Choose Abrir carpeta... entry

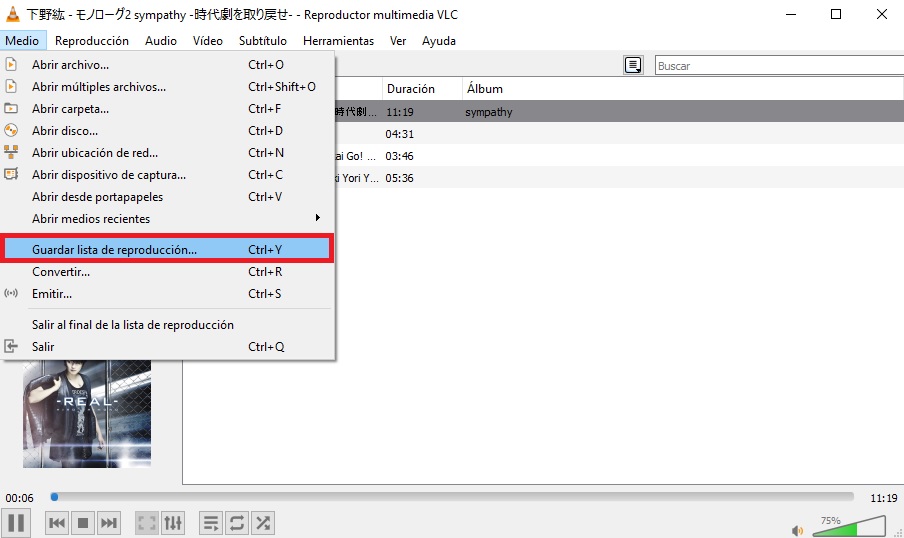pyautogui.click(x=167, y=108)
